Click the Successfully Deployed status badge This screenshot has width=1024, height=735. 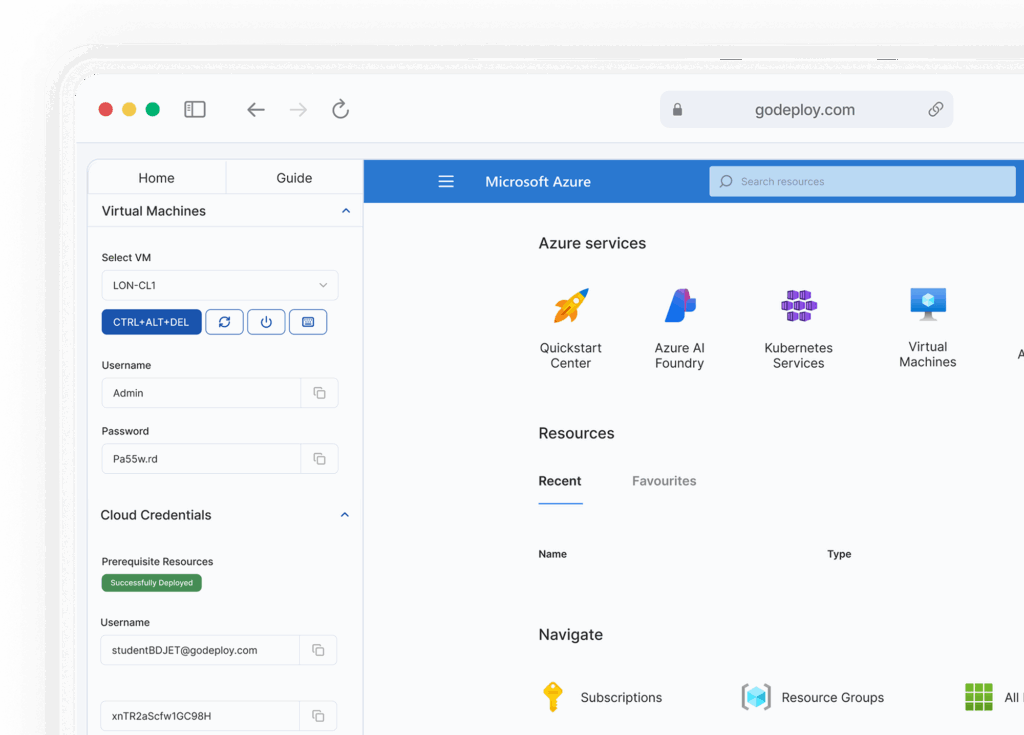152,583
